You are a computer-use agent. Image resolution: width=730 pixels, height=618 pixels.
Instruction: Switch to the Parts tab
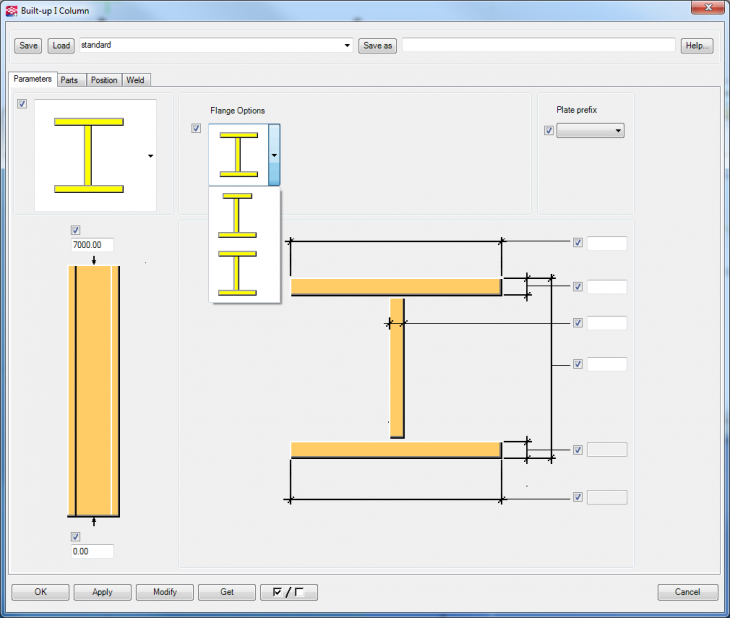(69, 80)
